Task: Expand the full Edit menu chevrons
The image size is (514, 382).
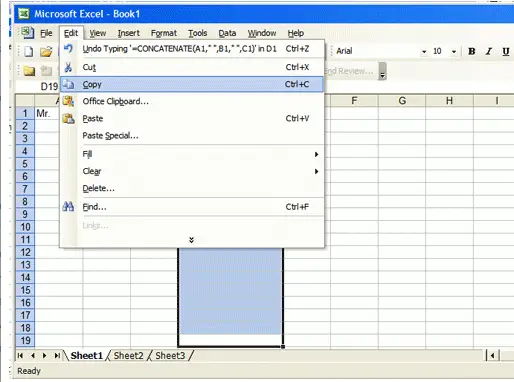Action: 191,240
